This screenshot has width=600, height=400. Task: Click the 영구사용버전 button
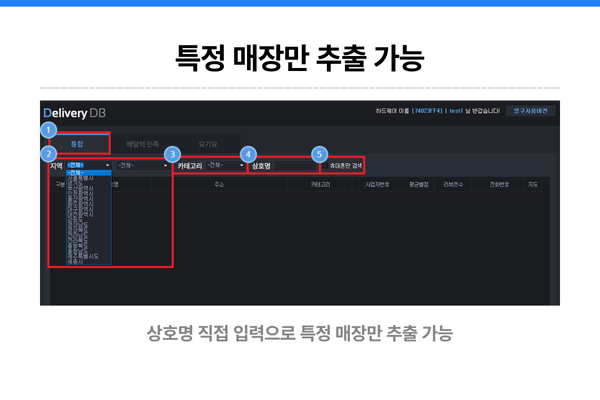coord(530,111)
